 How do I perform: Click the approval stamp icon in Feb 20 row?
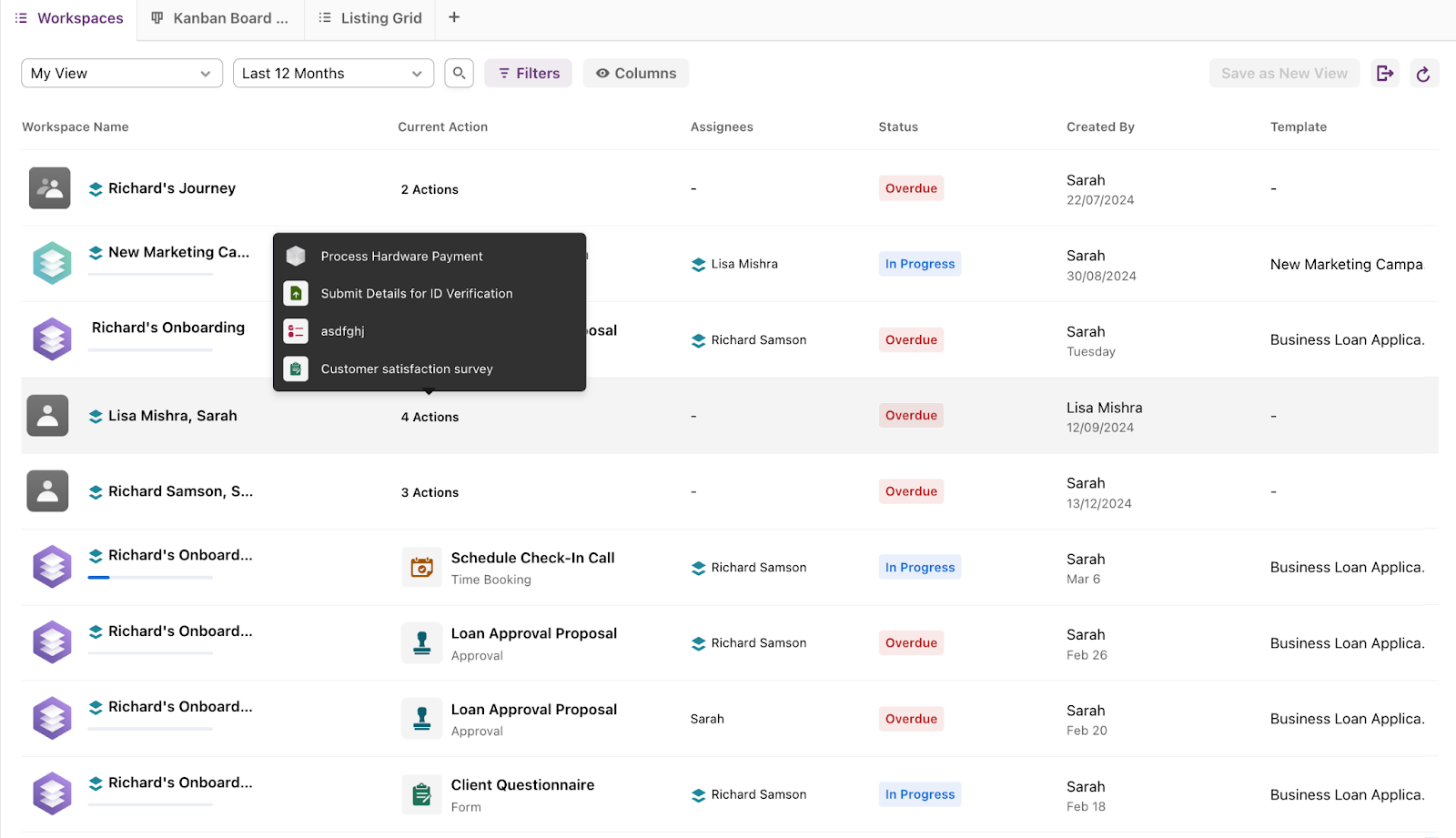point(422,719)
